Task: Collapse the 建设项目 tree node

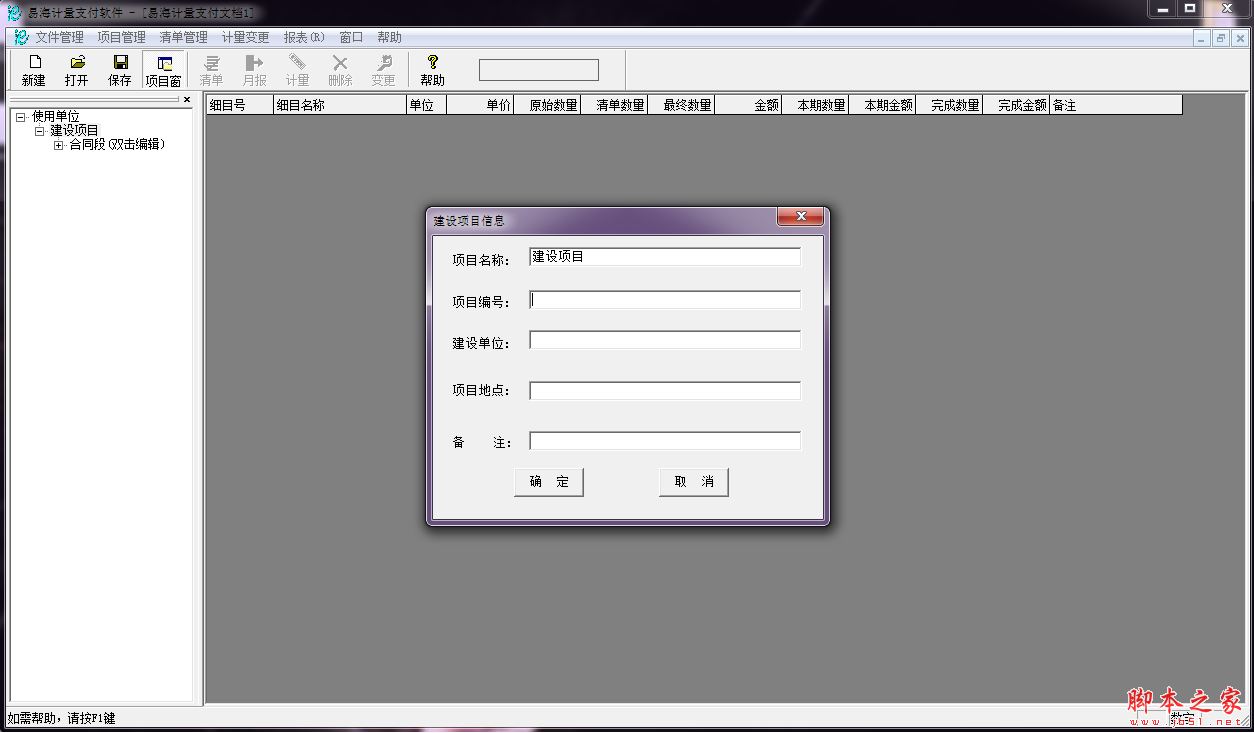Action: [39, 131]
